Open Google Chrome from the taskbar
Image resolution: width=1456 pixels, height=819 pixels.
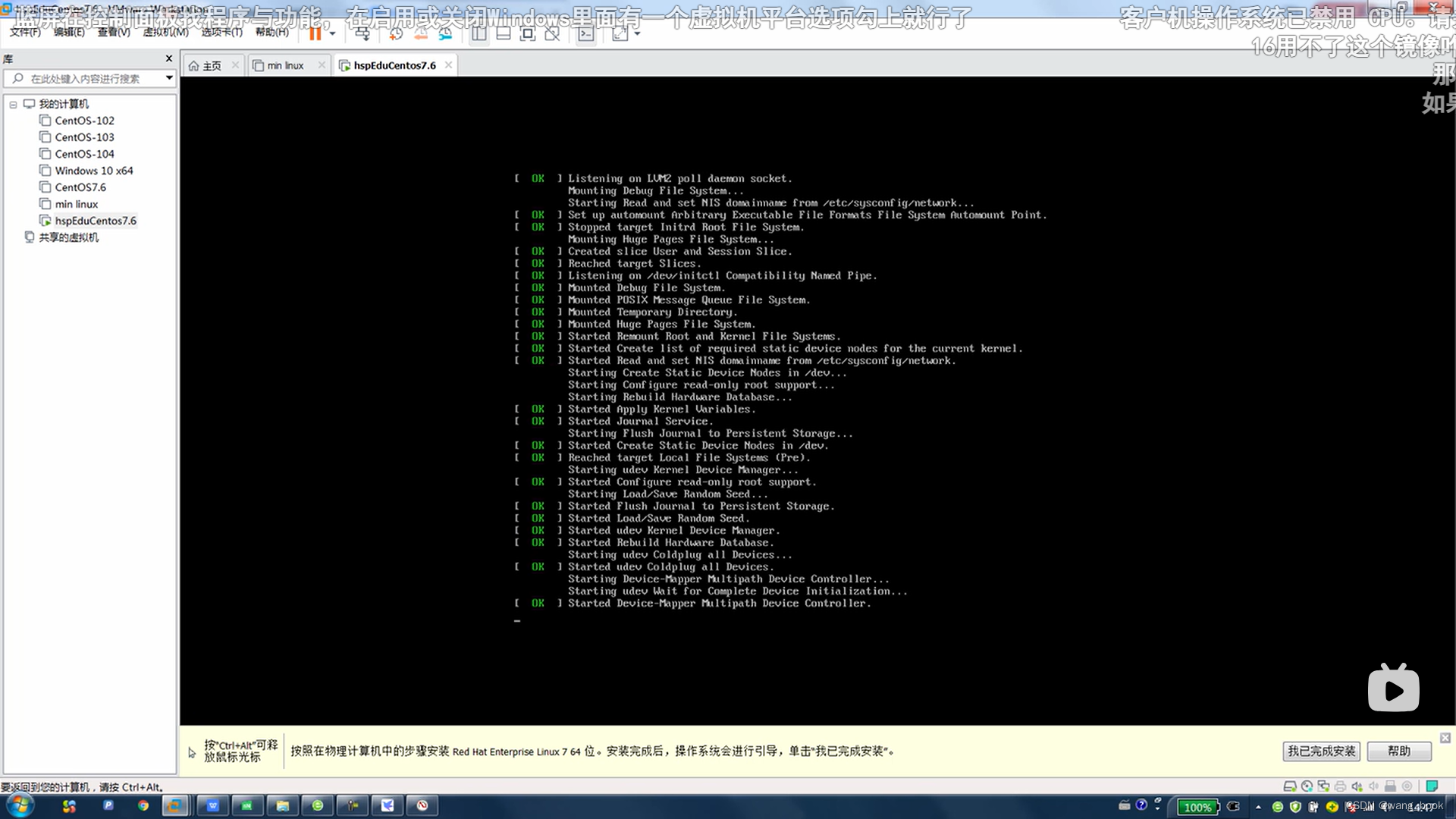click(143, 805)
